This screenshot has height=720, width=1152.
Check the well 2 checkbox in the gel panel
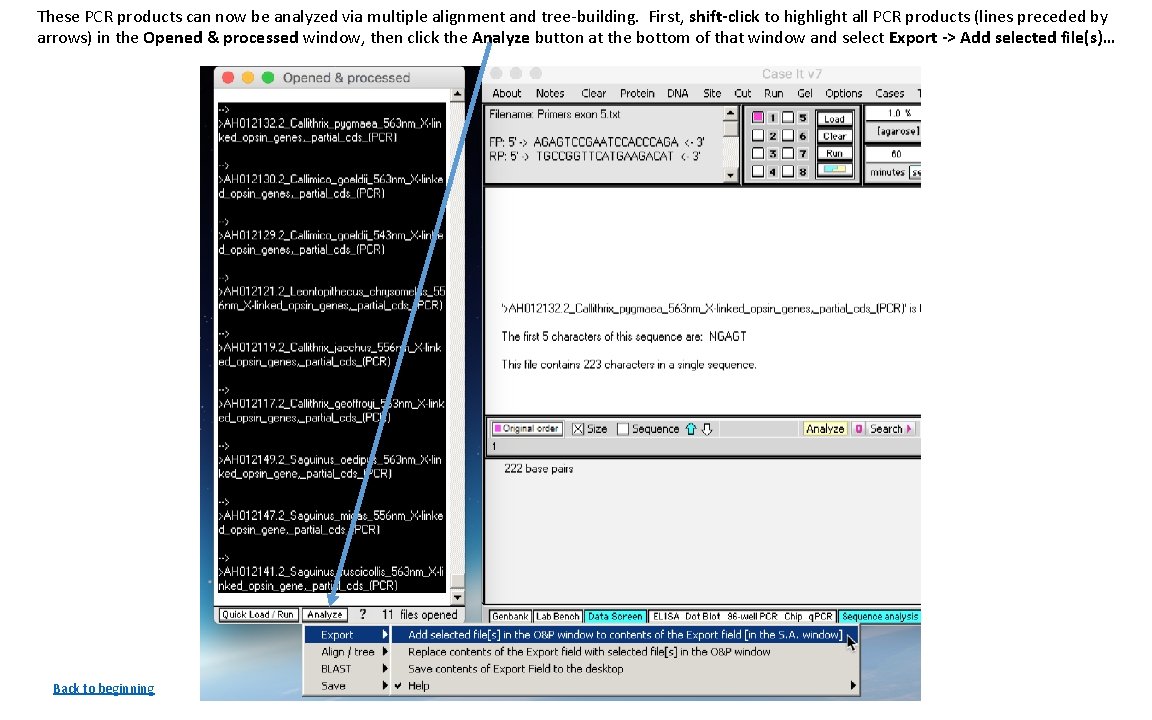point(758,136)
